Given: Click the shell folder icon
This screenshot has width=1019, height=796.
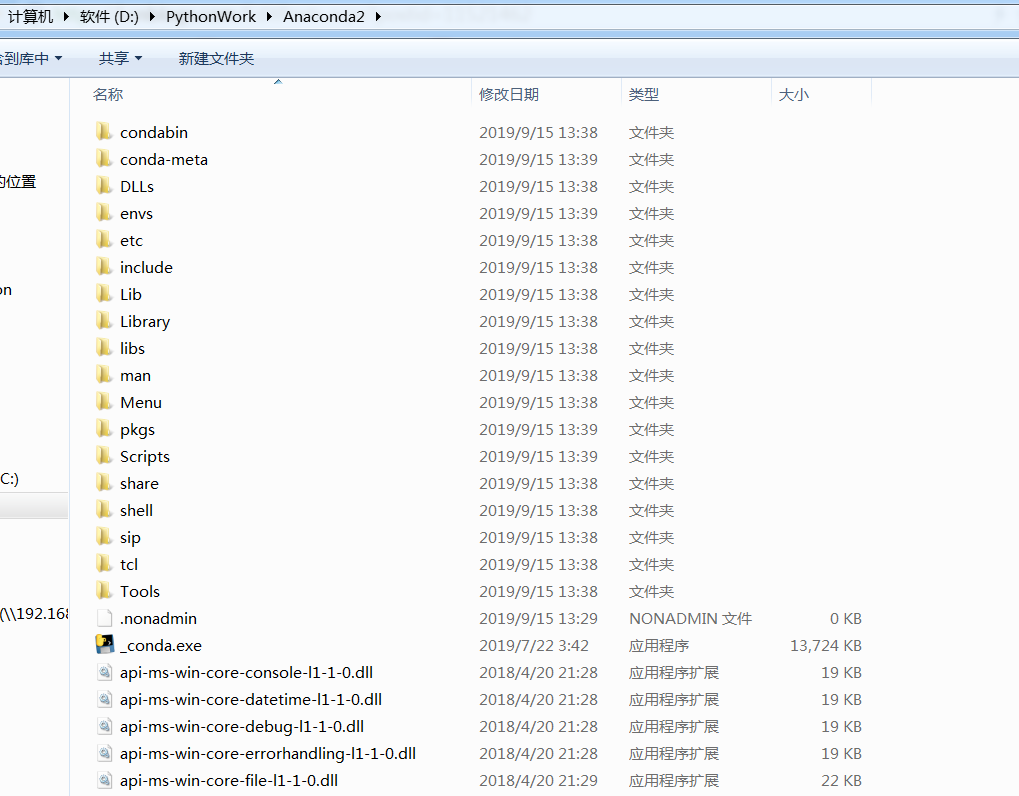Looking at the screenshot, I should tap(104, 509).
